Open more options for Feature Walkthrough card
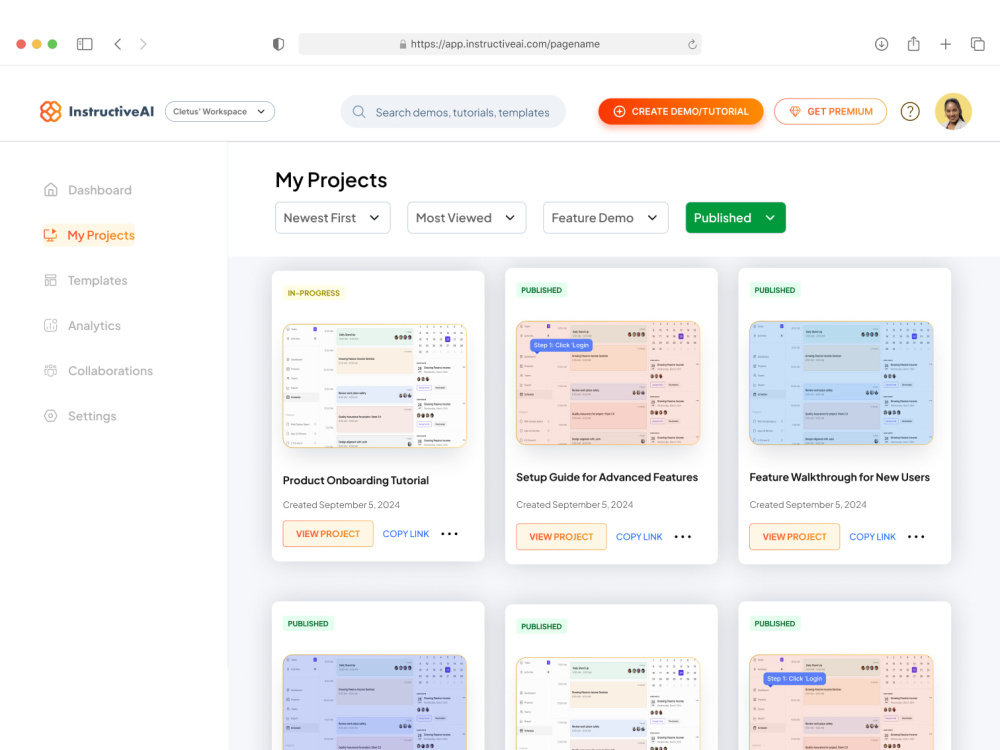The width and height of the screenshot is (1000, 750). tap(916, 537)
